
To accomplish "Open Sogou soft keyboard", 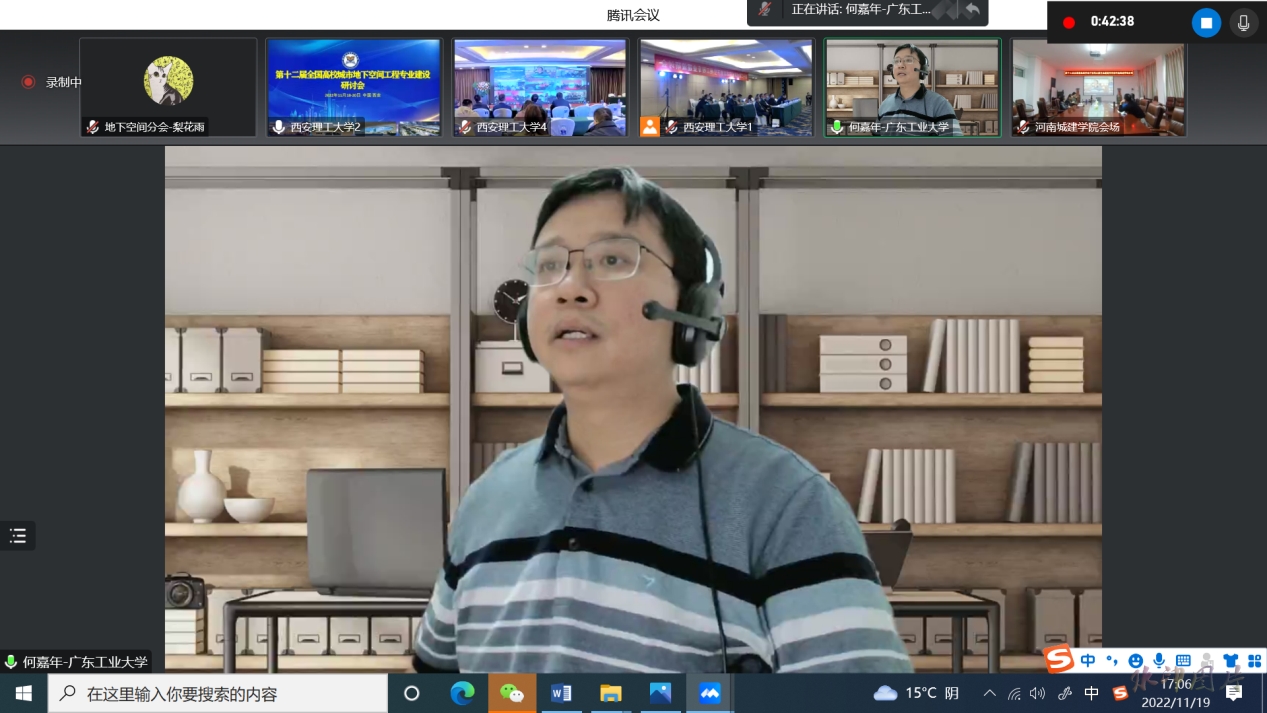I will tap(1183, 660).
